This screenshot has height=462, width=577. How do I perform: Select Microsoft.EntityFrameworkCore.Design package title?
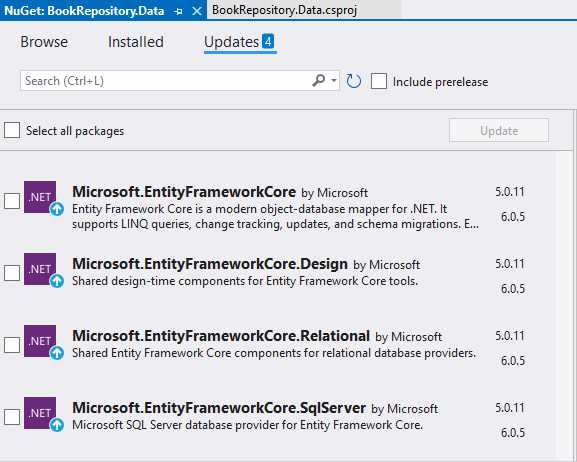pyautogui.click(x=210, y=264)
